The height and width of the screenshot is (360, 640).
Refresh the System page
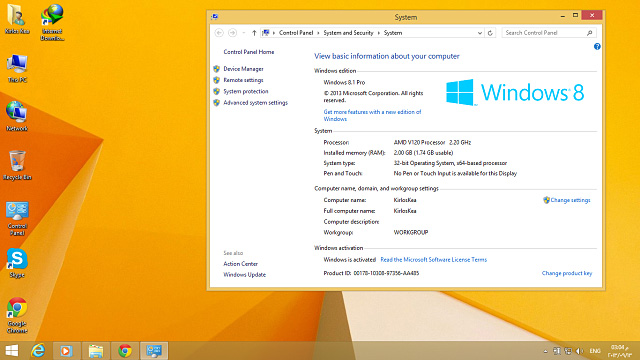pyautogui.click(x=490, y=33)
